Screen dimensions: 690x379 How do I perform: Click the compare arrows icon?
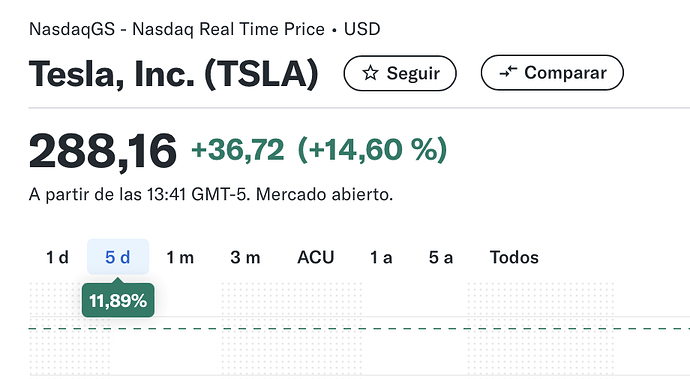point(508,72)
